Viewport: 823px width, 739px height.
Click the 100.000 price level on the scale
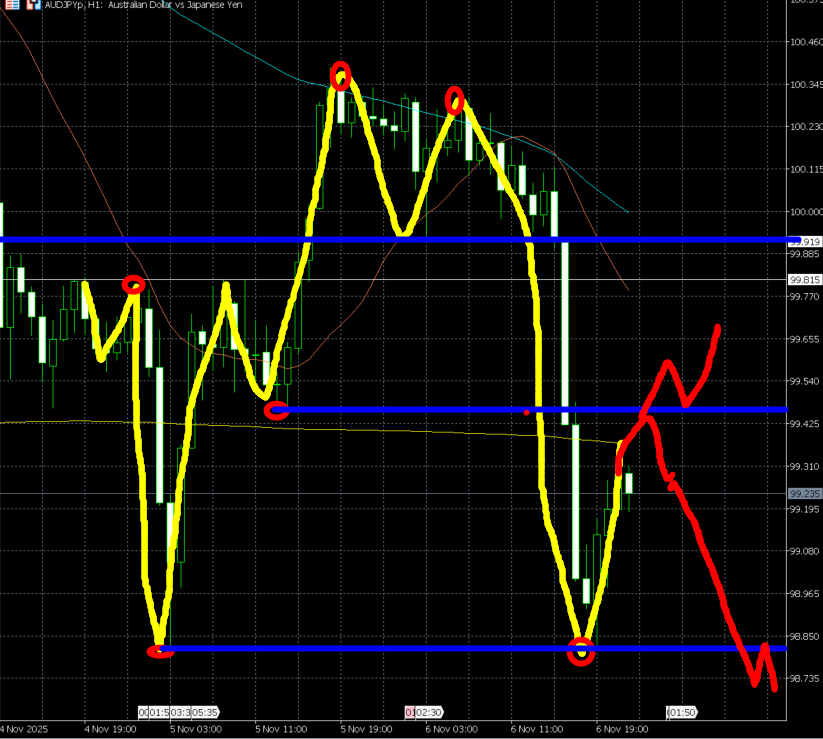coord(804,212)
